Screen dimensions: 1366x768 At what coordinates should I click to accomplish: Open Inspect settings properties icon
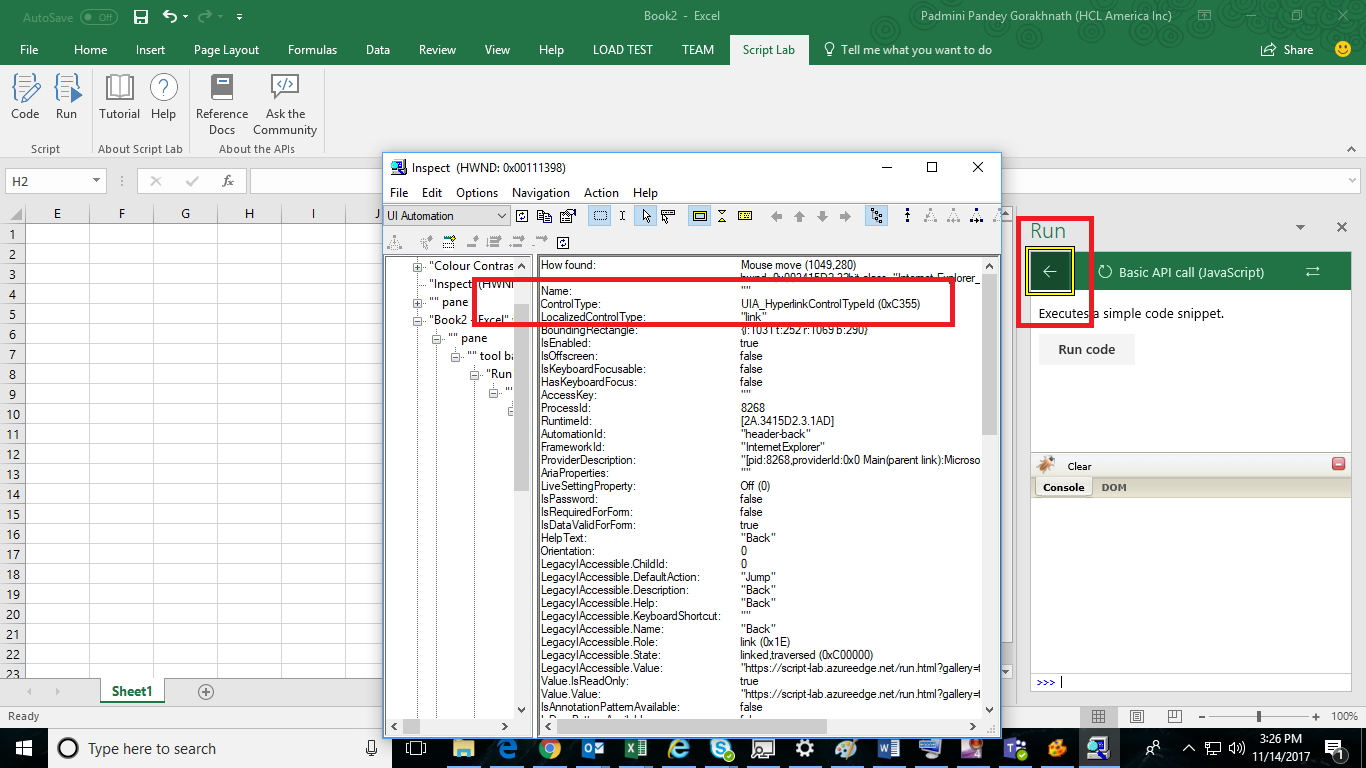[x=567, y=216]
